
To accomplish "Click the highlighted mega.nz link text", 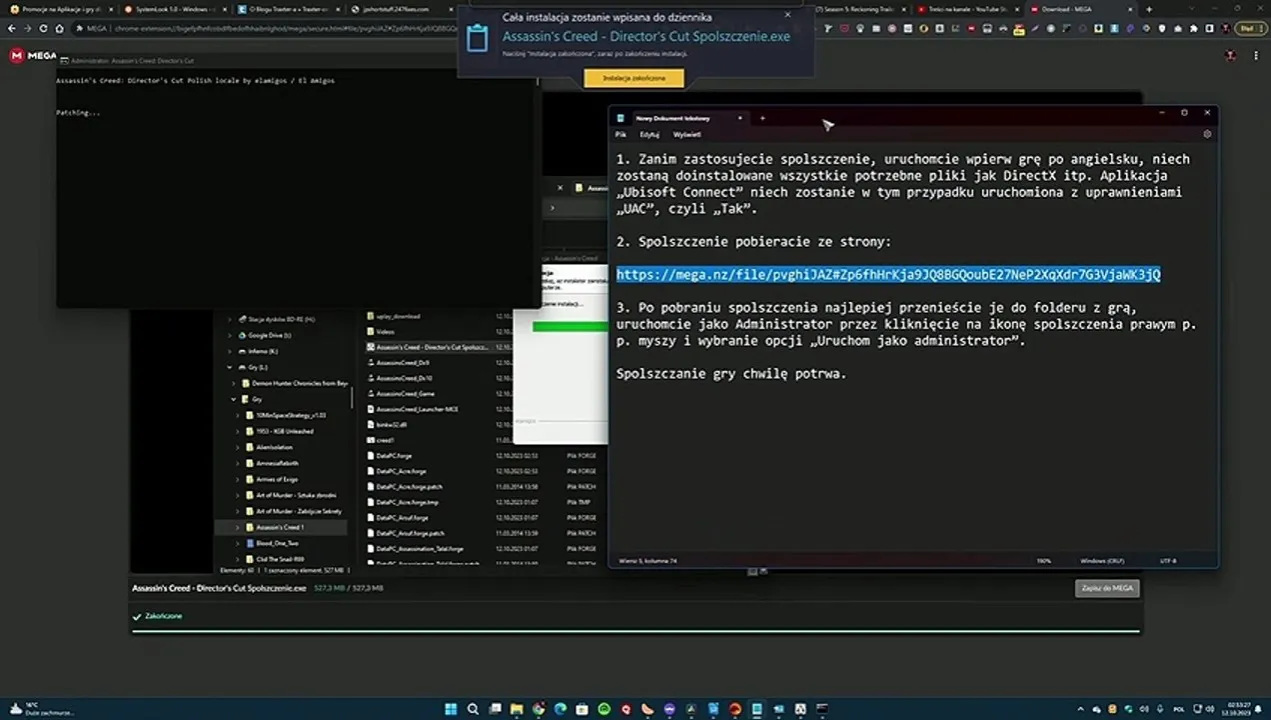I will [888, 274].
